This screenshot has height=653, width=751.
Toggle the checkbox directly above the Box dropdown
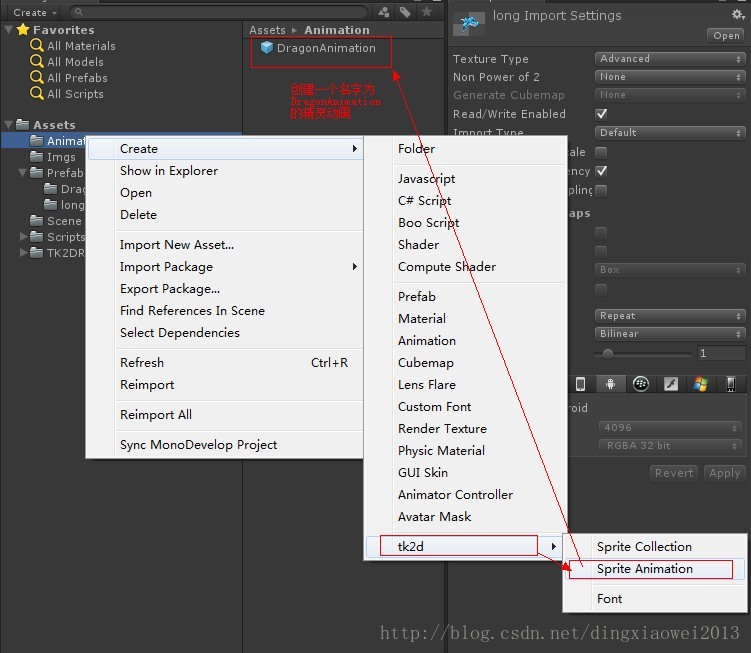coord(601,252)
